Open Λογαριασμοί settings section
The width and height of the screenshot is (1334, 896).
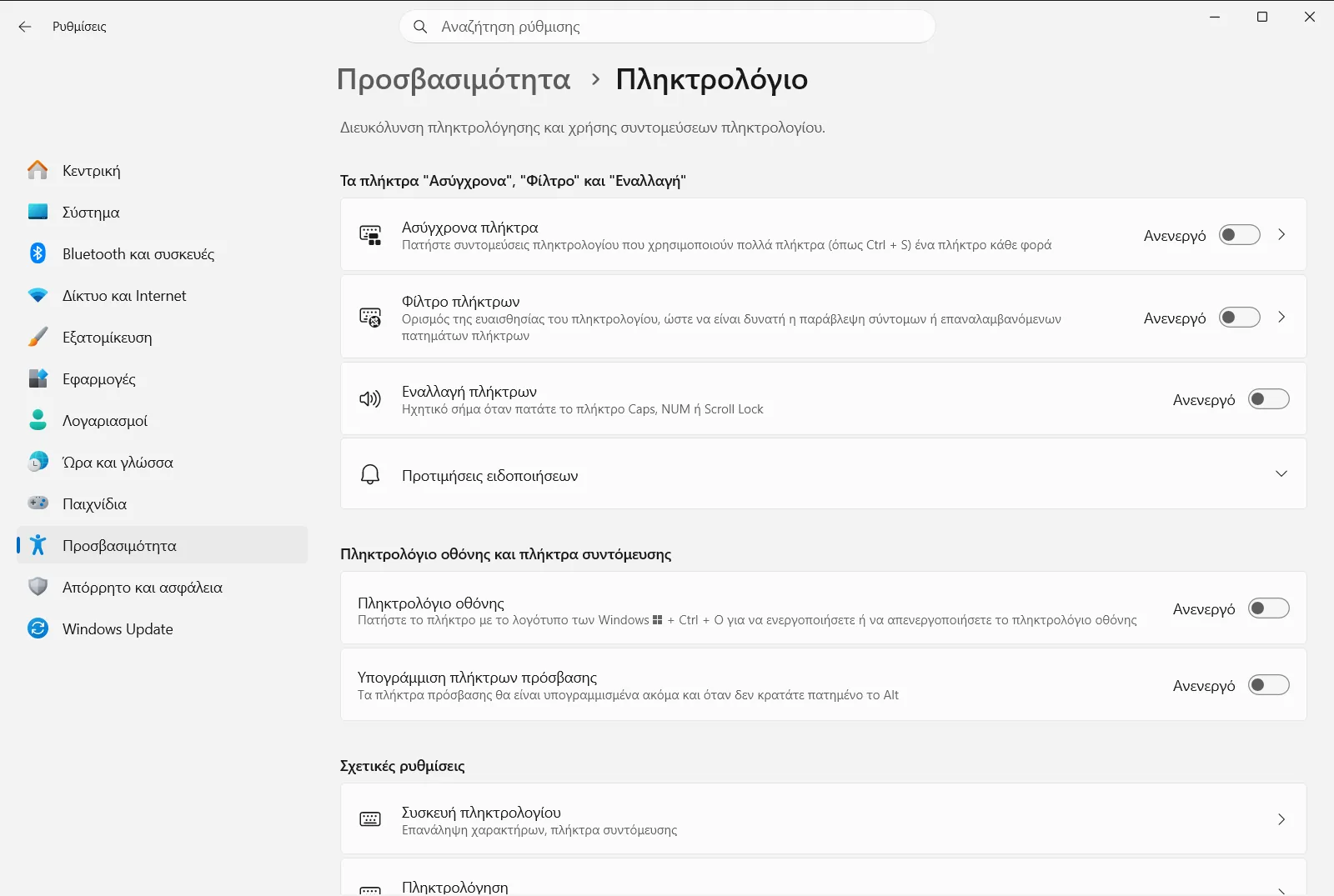pos(163,420)
